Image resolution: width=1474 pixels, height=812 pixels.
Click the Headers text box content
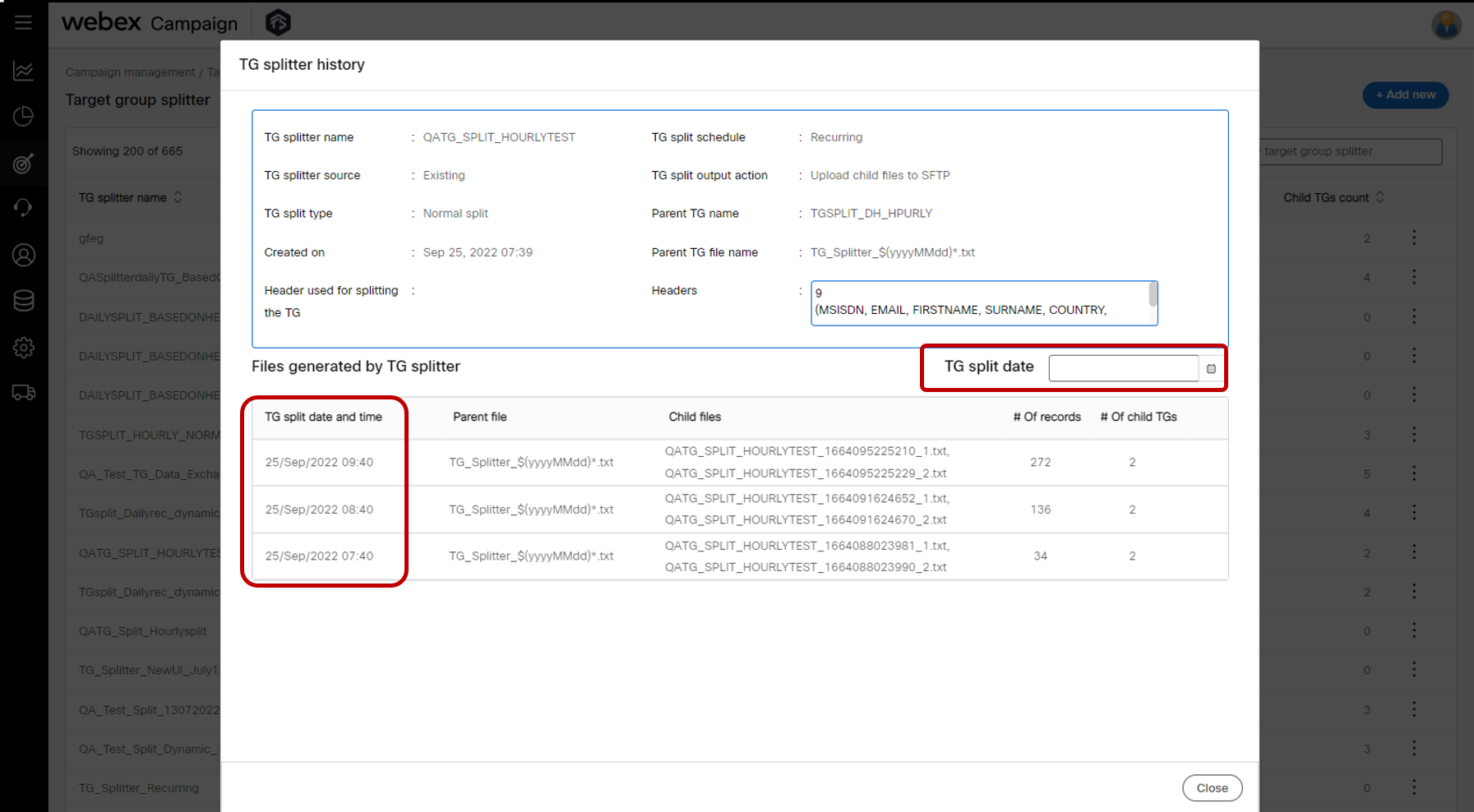click(x=984, y=303)
